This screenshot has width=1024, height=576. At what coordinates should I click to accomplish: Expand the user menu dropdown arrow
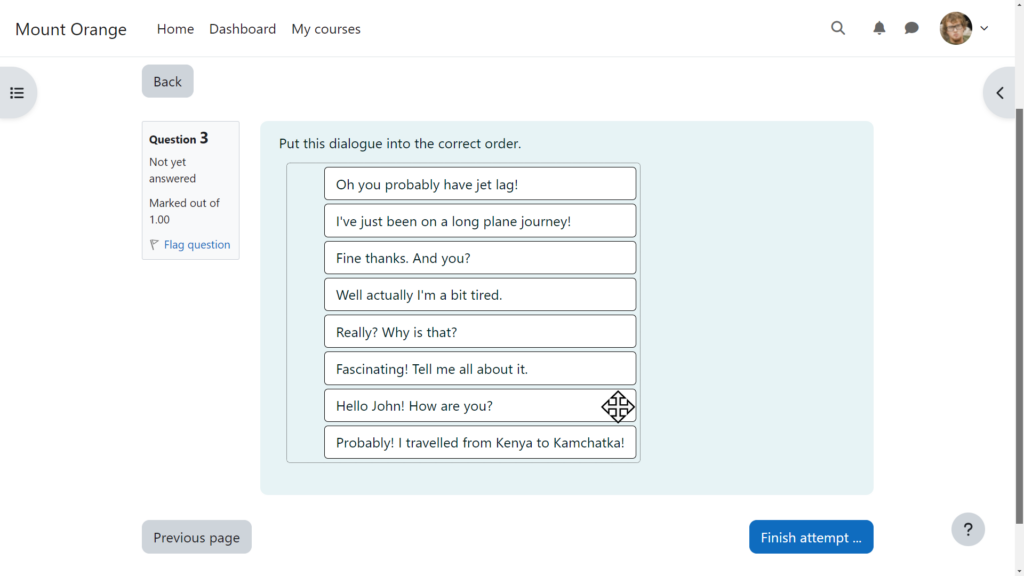point(984,28)
